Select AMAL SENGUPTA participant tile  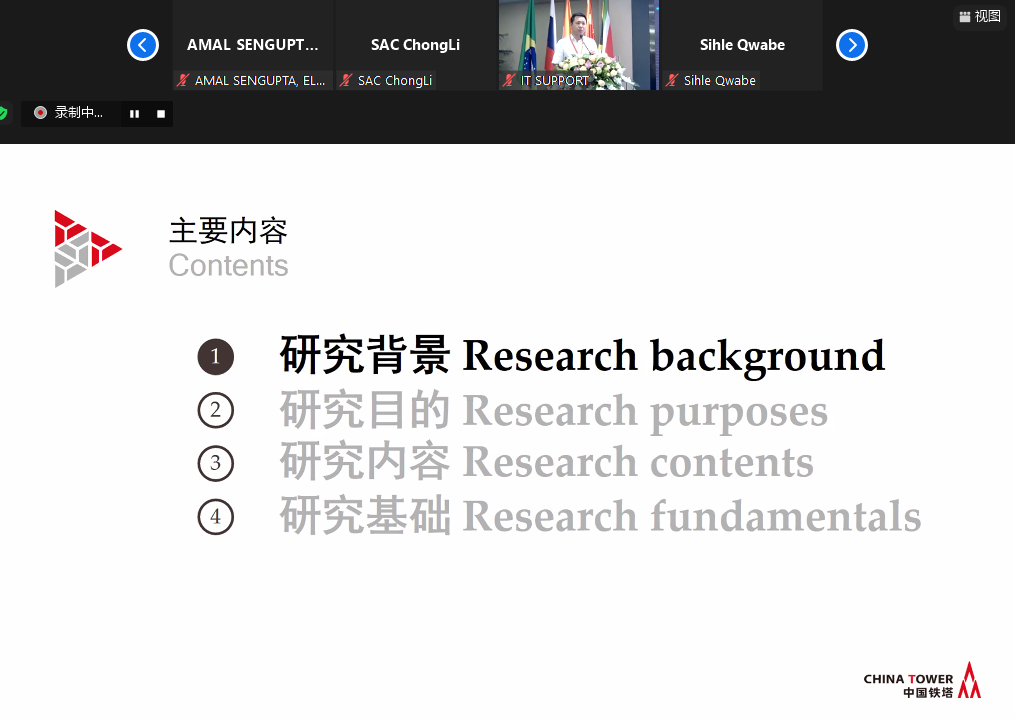point(253,45)
